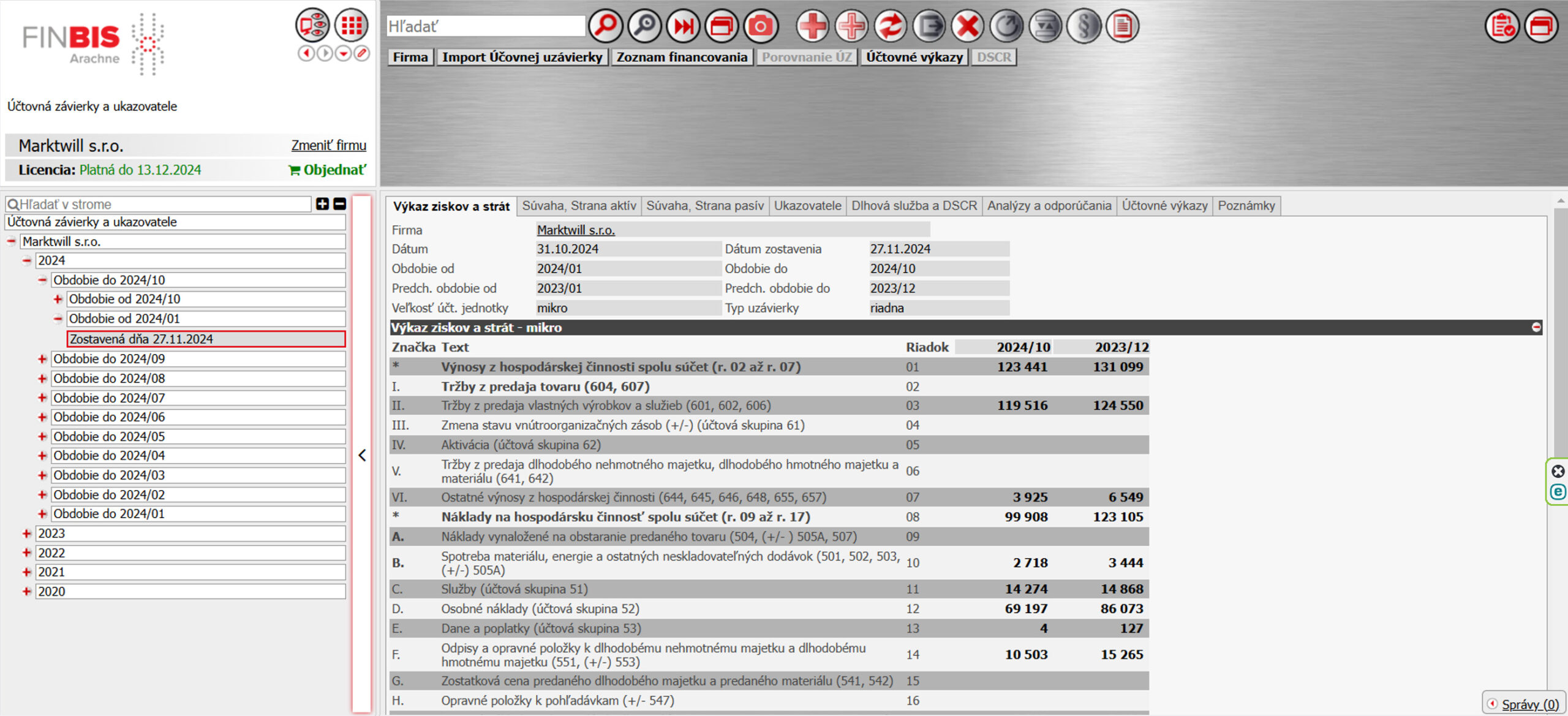Viewport: 1568px width, 716px height.
Task: Open the red grid menu icon
Action: pyautogui.click(x=352, y=25)
